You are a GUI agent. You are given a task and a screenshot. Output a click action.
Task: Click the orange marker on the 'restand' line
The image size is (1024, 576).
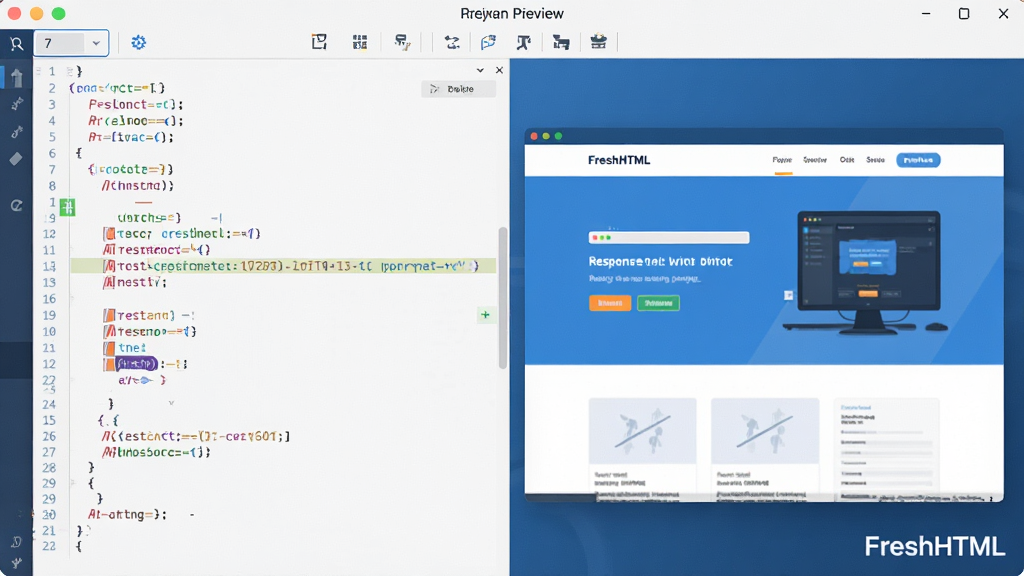point(110,315)
